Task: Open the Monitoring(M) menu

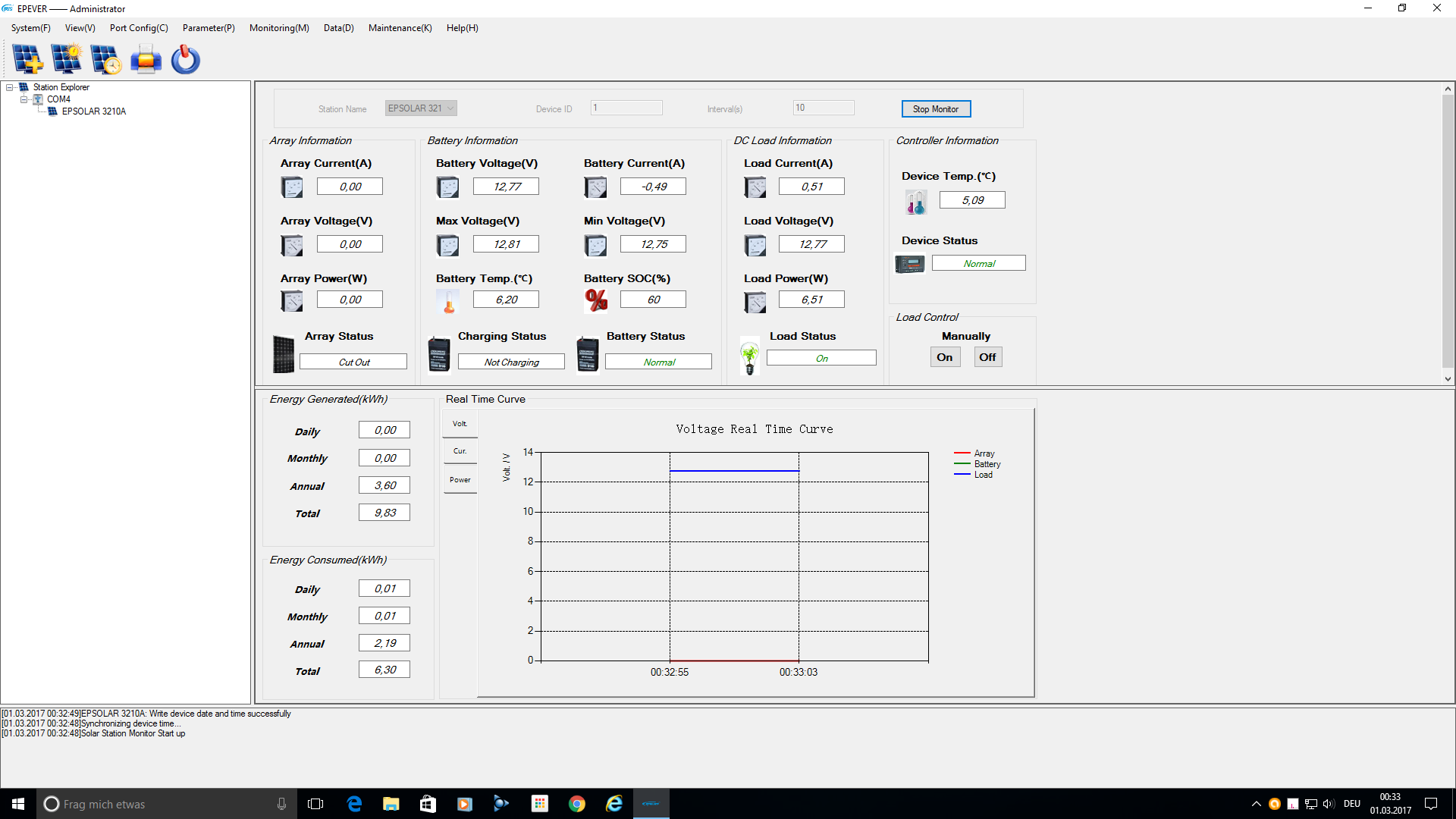Action: coord(279,28)
